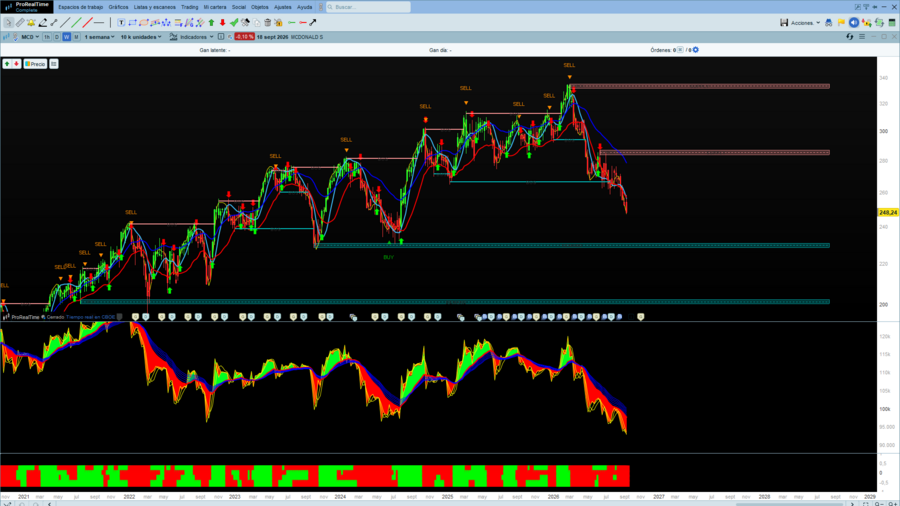The image size is (900, 506).
Task: Click the green up arrow tool
Action: pos(211,23)
